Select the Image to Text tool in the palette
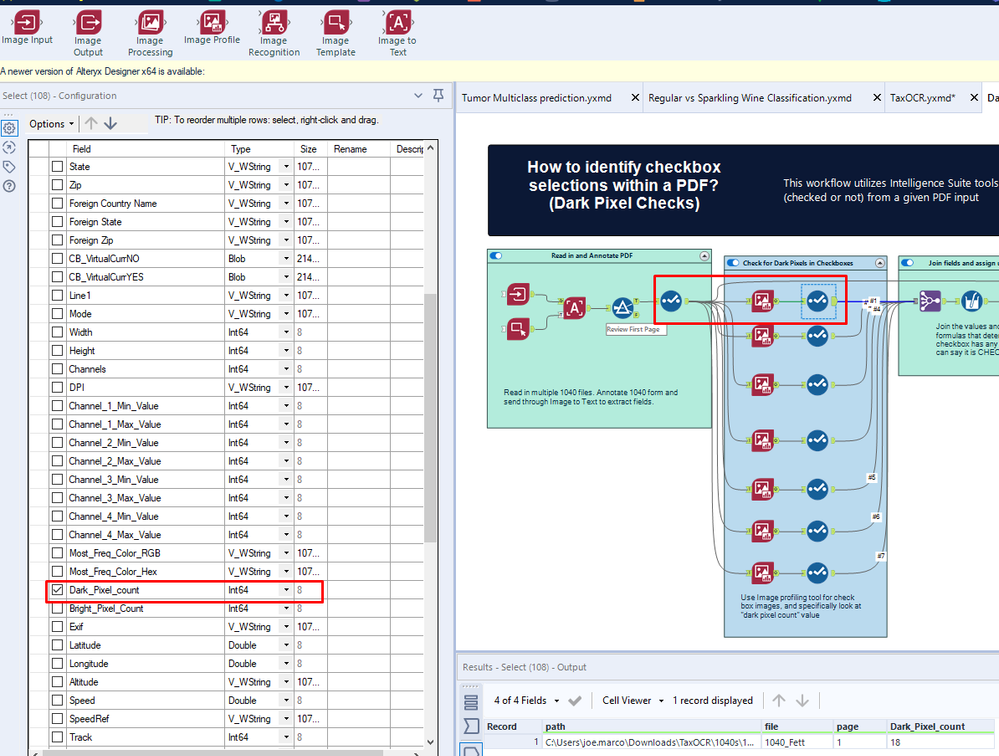The image size is (999, 756). (x=398, y=34)
